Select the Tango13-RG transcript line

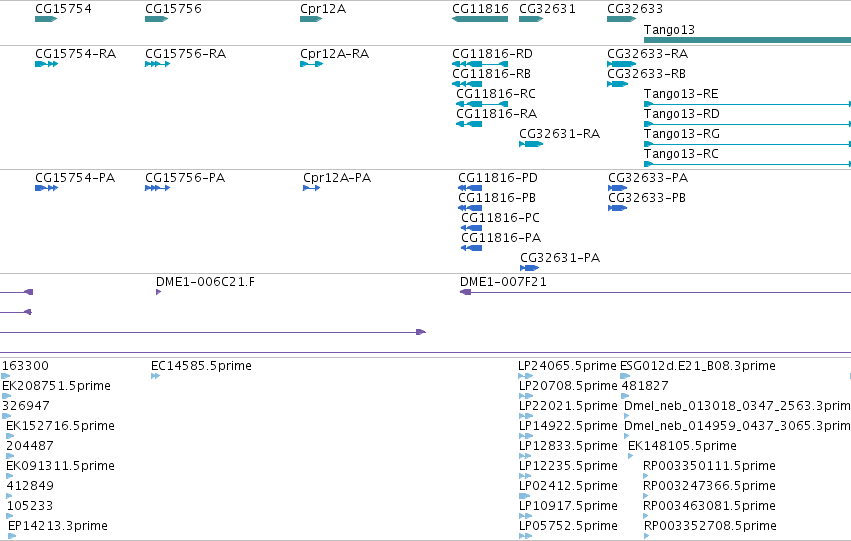point(747,144)
